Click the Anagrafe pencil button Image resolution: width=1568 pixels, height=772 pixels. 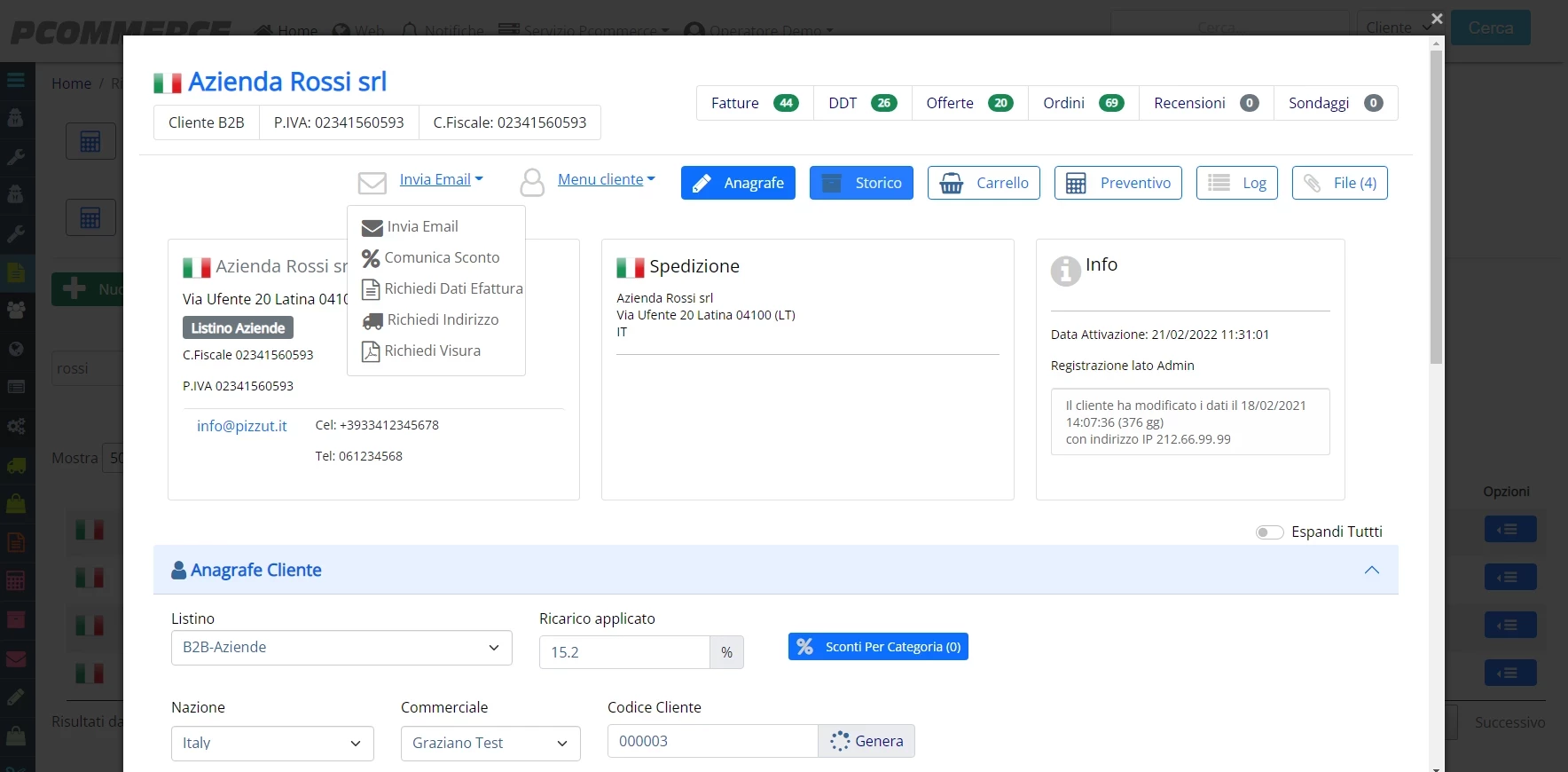pyautogui.click(x=738, y=183)
